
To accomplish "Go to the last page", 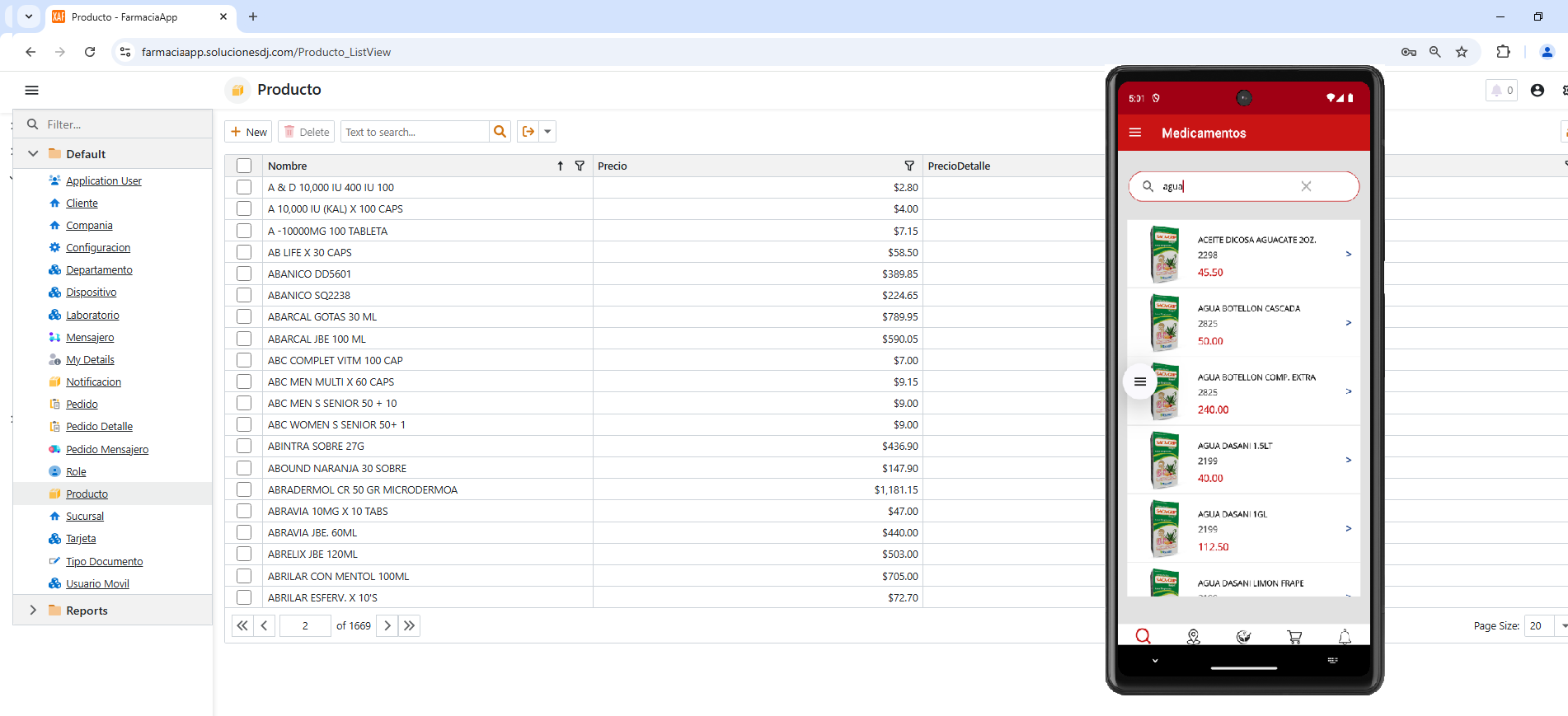I will coord(409,625).
